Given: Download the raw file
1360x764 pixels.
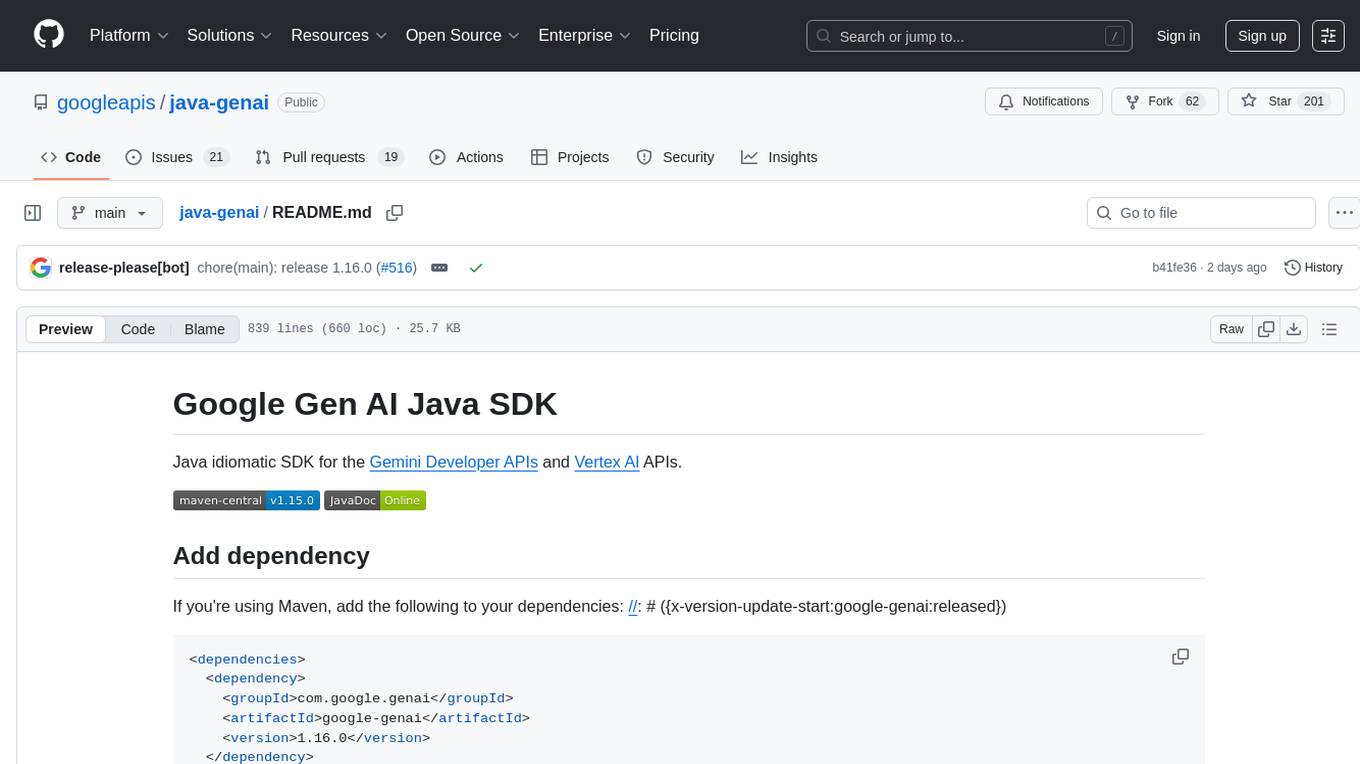Looking at the screenshot, I should click(1293, 329).
